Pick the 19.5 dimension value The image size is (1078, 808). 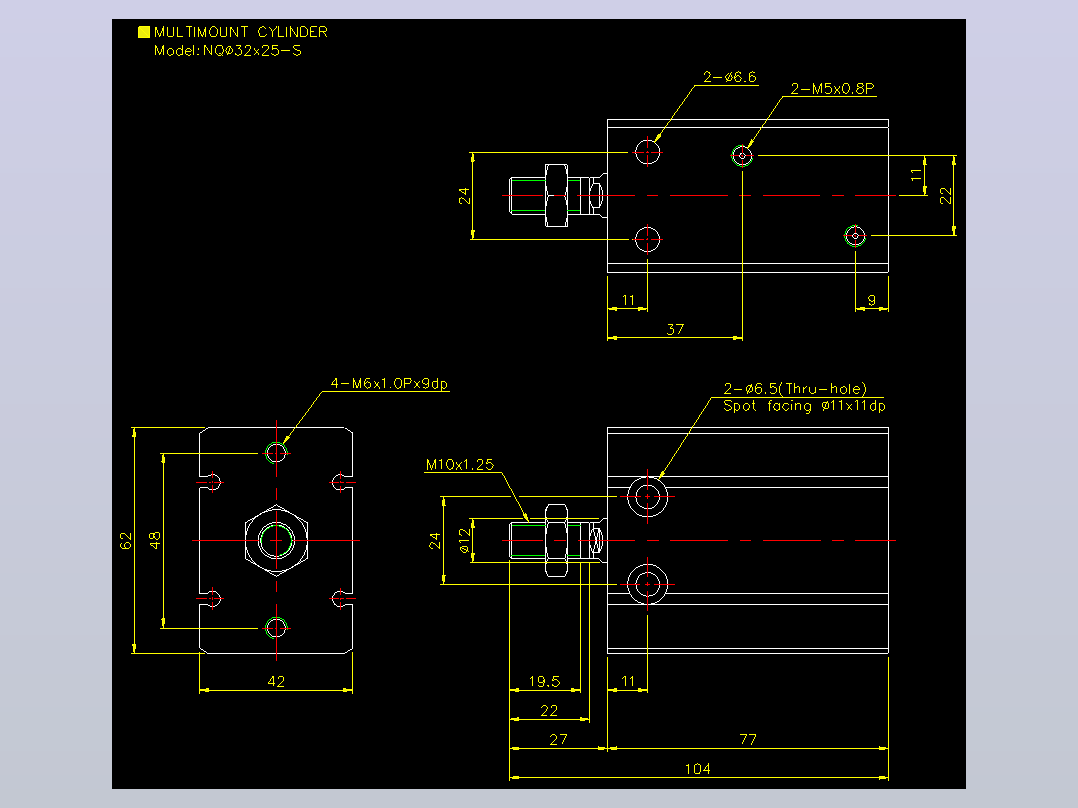click(544, 681)
